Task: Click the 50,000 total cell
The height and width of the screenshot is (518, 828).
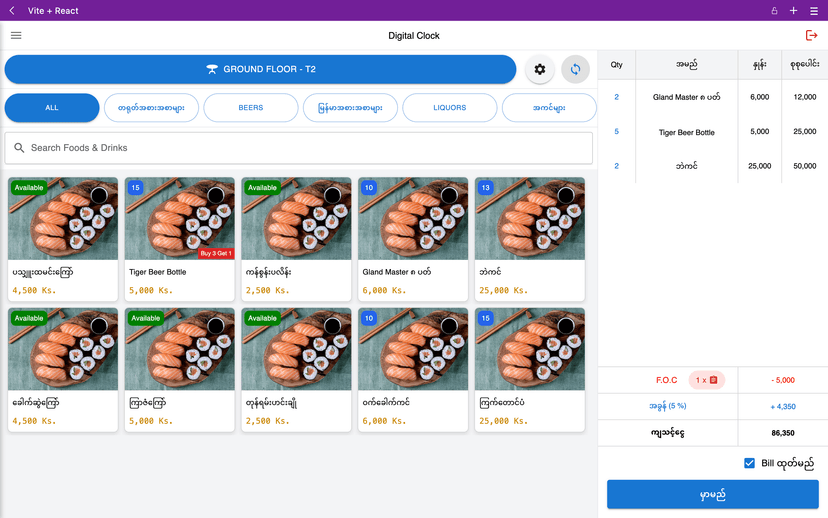Action: click(805, 166)
